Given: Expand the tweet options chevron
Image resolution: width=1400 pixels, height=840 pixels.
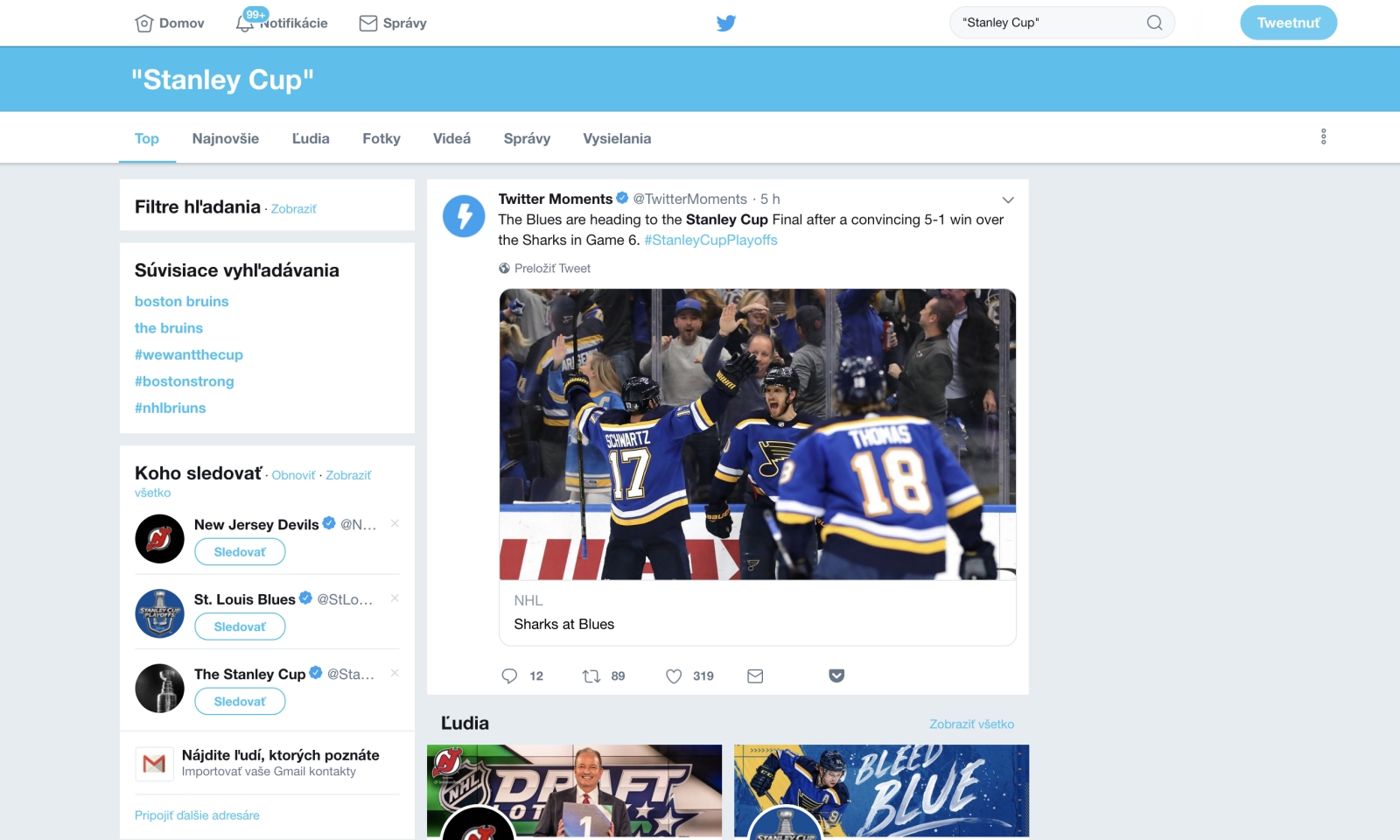Looking at the screenshot, I should coord(1008,199).
